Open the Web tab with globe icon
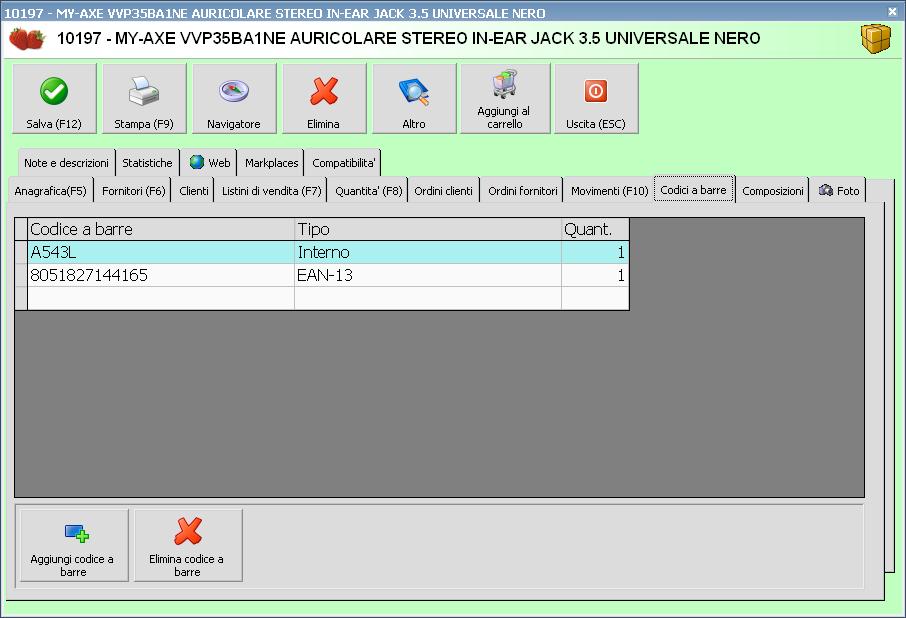Screen dimensions: 906x618 [210, 163]
